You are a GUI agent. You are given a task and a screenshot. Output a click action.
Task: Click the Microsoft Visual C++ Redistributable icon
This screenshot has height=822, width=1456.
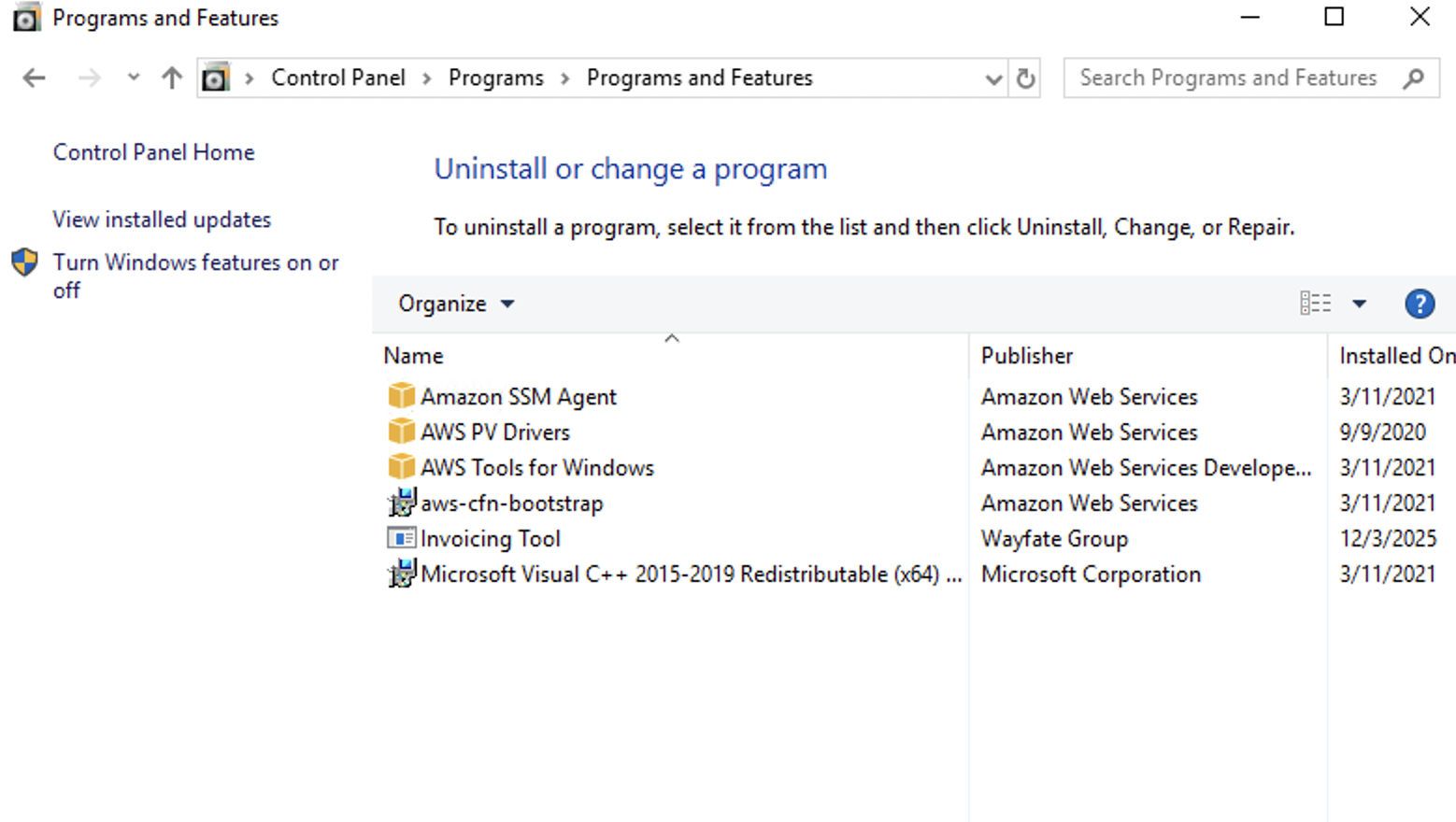(x=401, y=574)
